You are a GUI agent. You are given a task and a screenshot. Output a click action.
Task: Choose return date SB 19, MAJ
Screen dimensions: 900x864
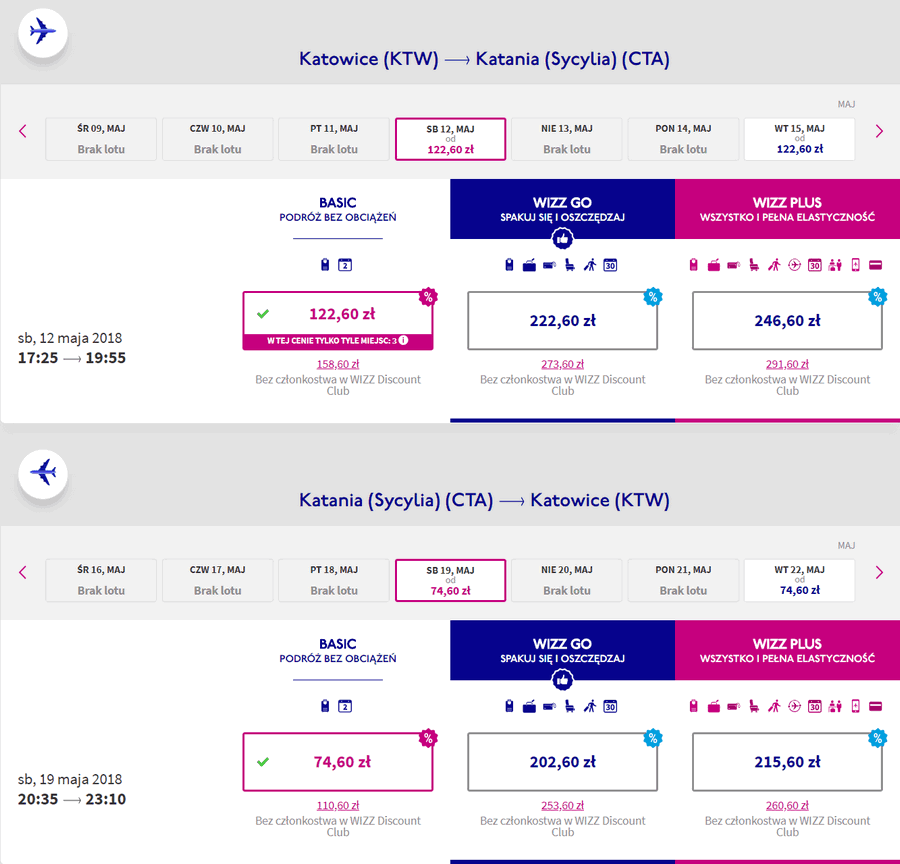click(451, 580)
